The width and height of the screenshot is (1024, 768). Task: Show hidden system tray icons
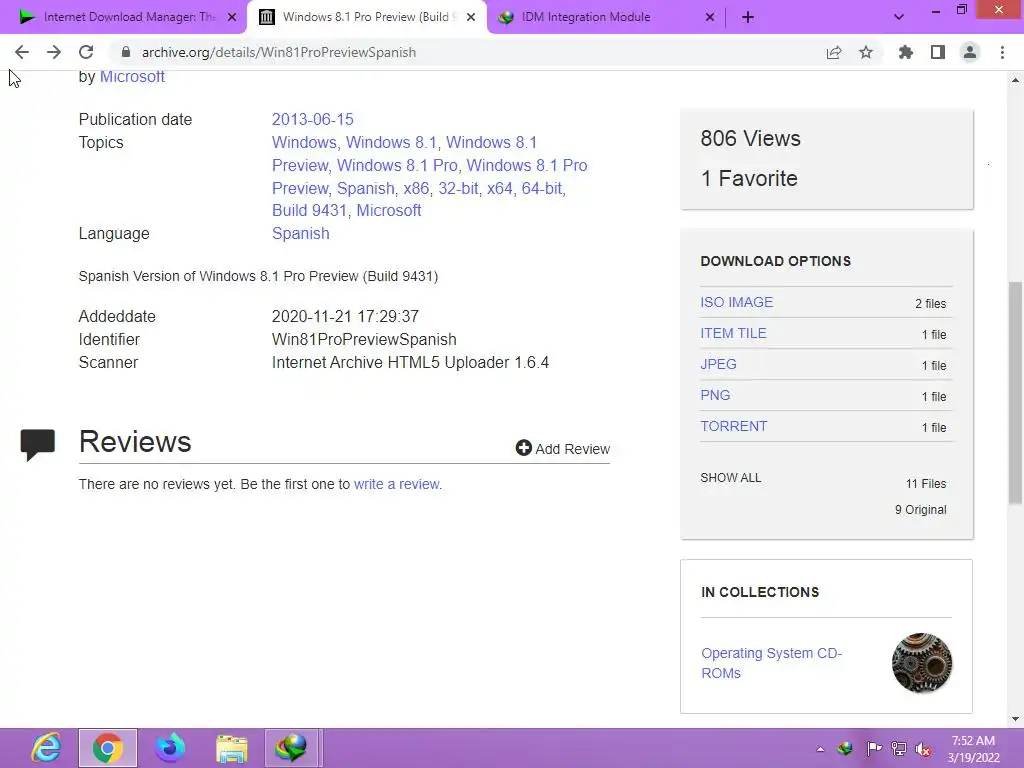(820, 749)
